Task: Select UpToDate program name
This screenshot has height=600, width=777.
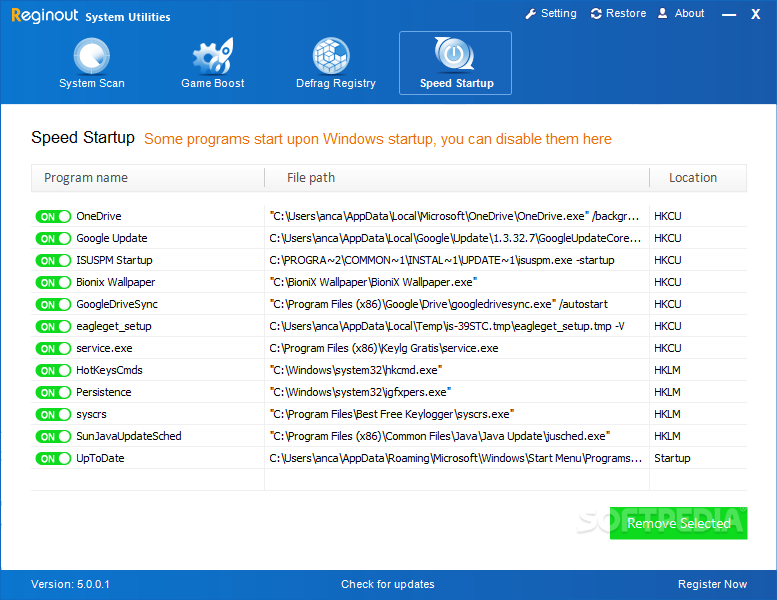Action: click(x=100, y=459)
